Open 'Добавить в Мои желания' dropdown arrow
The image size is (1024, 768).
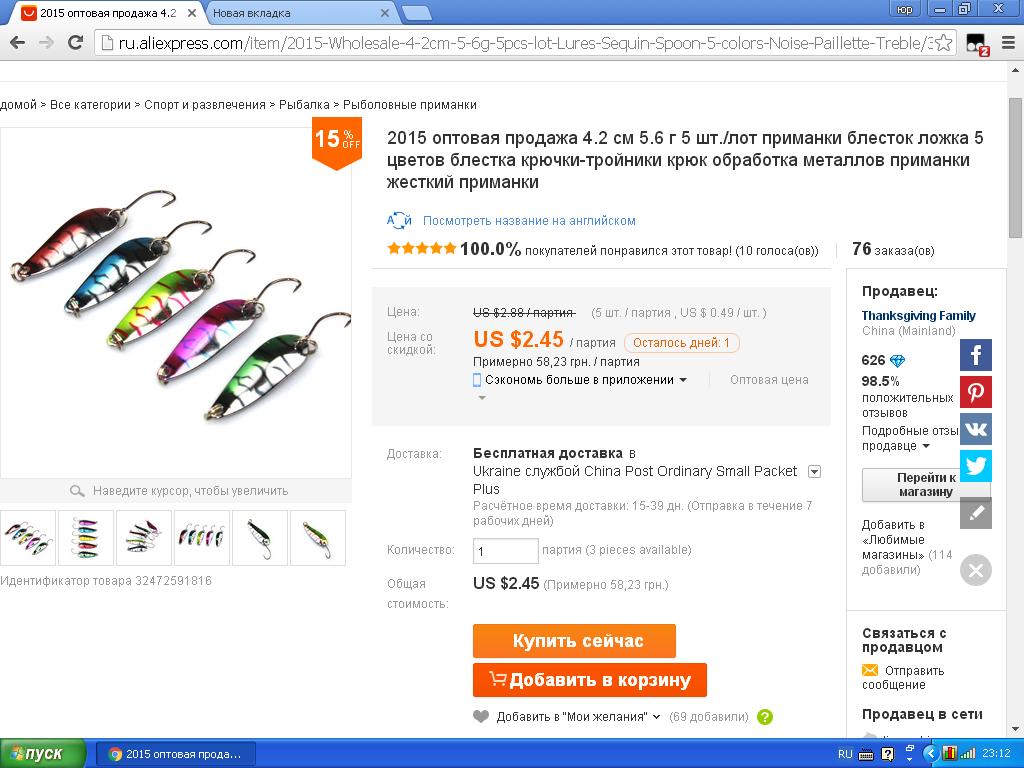(656, 717)
